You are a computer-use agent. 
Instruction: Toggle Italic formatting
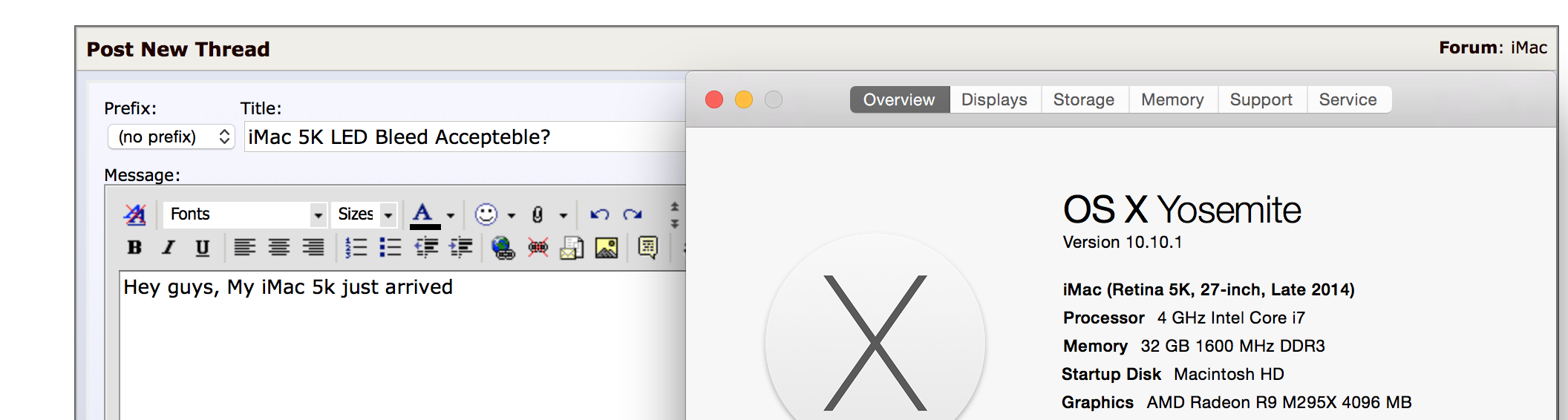coord(169,247)
